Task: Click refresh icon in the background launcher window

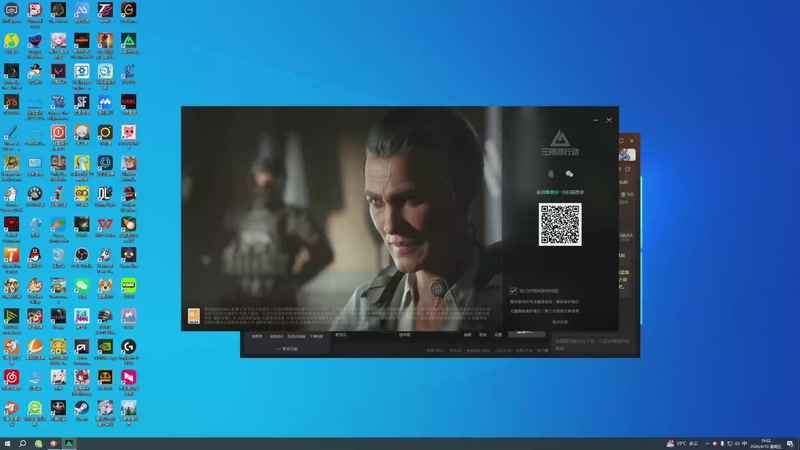Action: point(628,169)
